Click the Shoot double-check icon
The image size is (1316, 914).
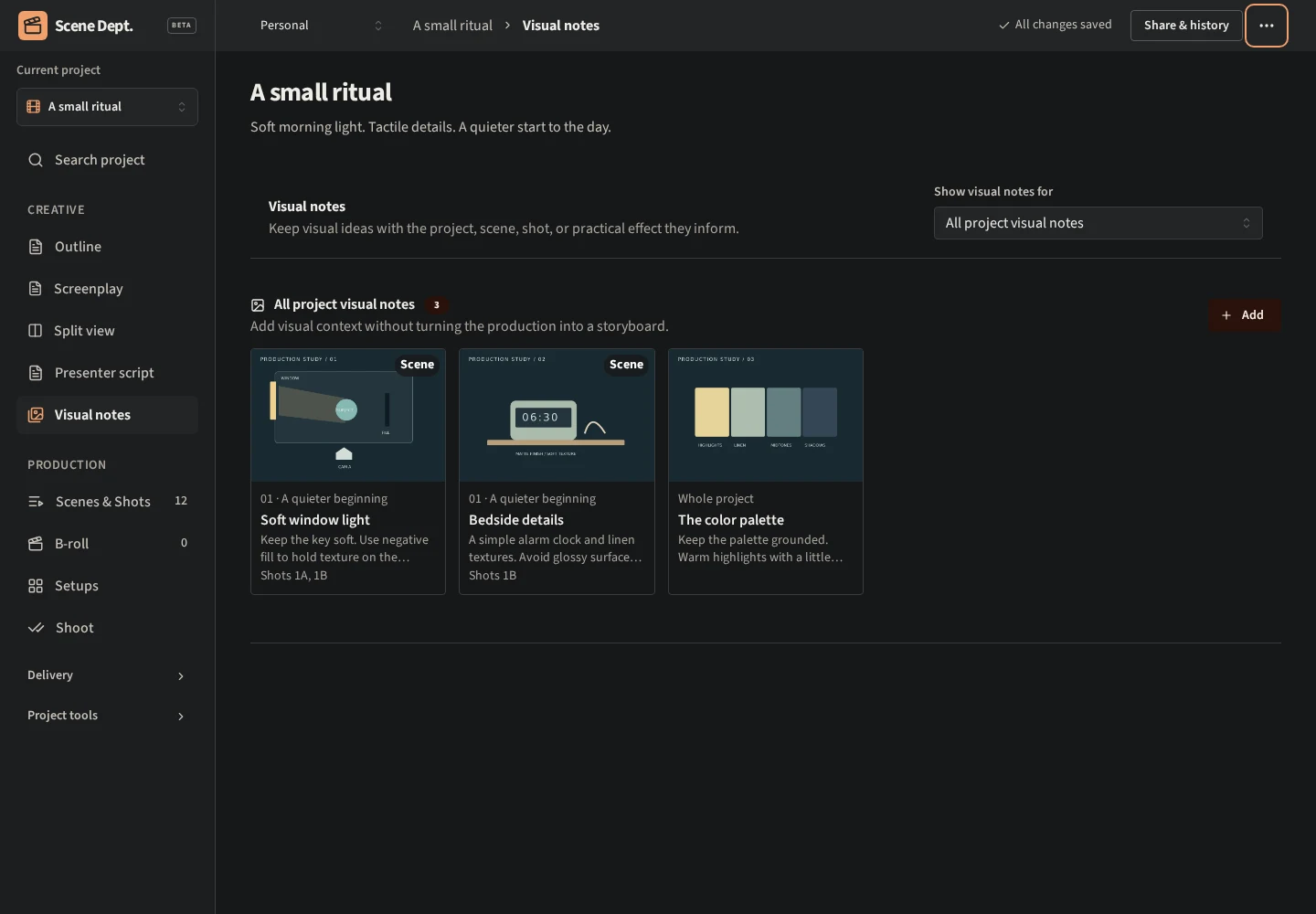[36, 628]
